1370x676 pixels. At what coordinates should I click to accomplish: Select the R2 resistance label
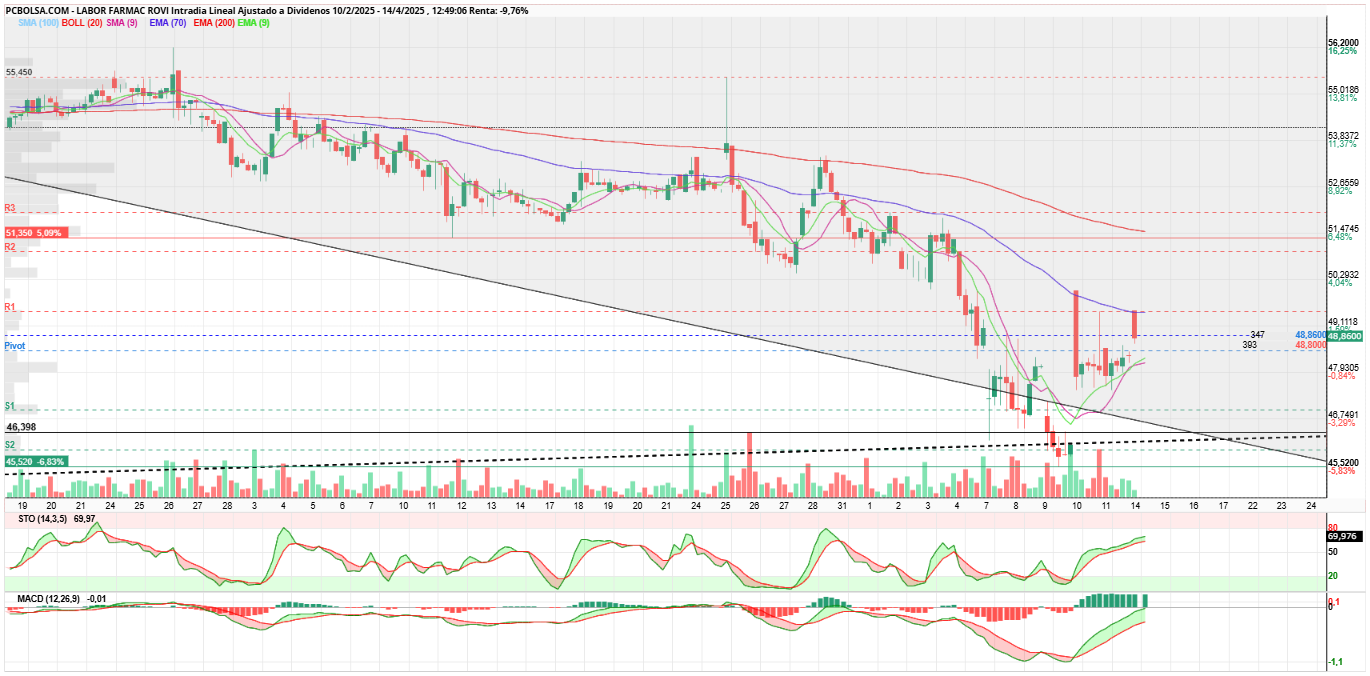point(9,246)
